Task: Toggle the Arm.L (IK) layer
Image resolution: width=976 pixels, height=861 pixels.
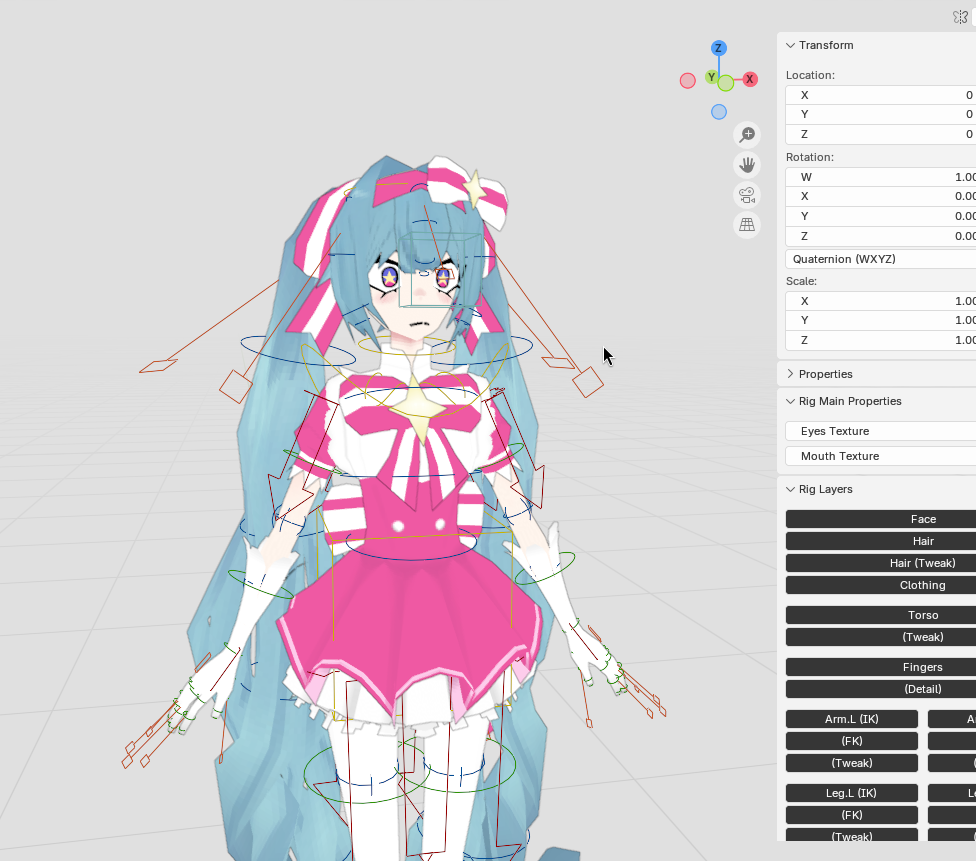Action: coord(852,718)
